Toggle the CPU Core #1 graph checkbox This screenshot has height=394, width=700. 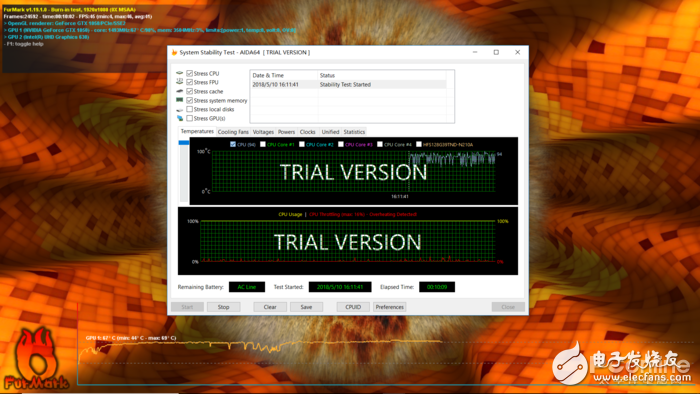tap(263, 144)
